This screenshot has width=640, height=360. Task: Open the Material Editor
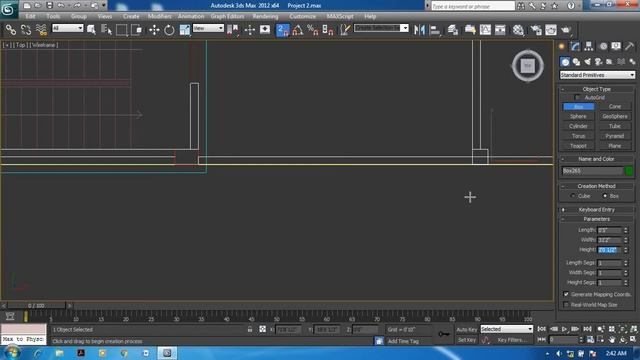click(518, 30)
